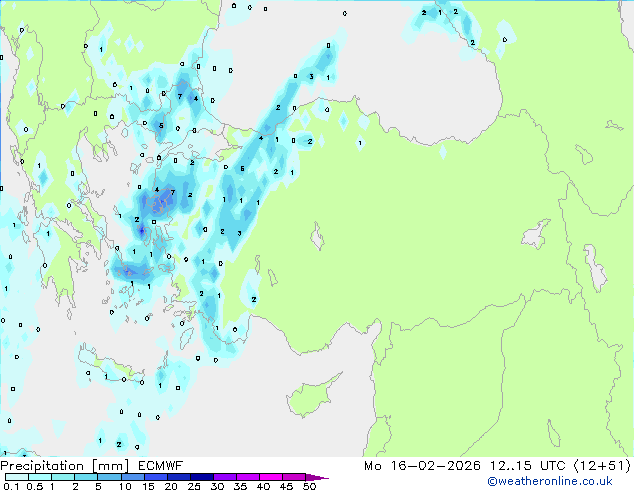The width and height of the screenshot is (634, 490).
Task: Click the legend swatch between 45 and 50
Action: (294, 477)
